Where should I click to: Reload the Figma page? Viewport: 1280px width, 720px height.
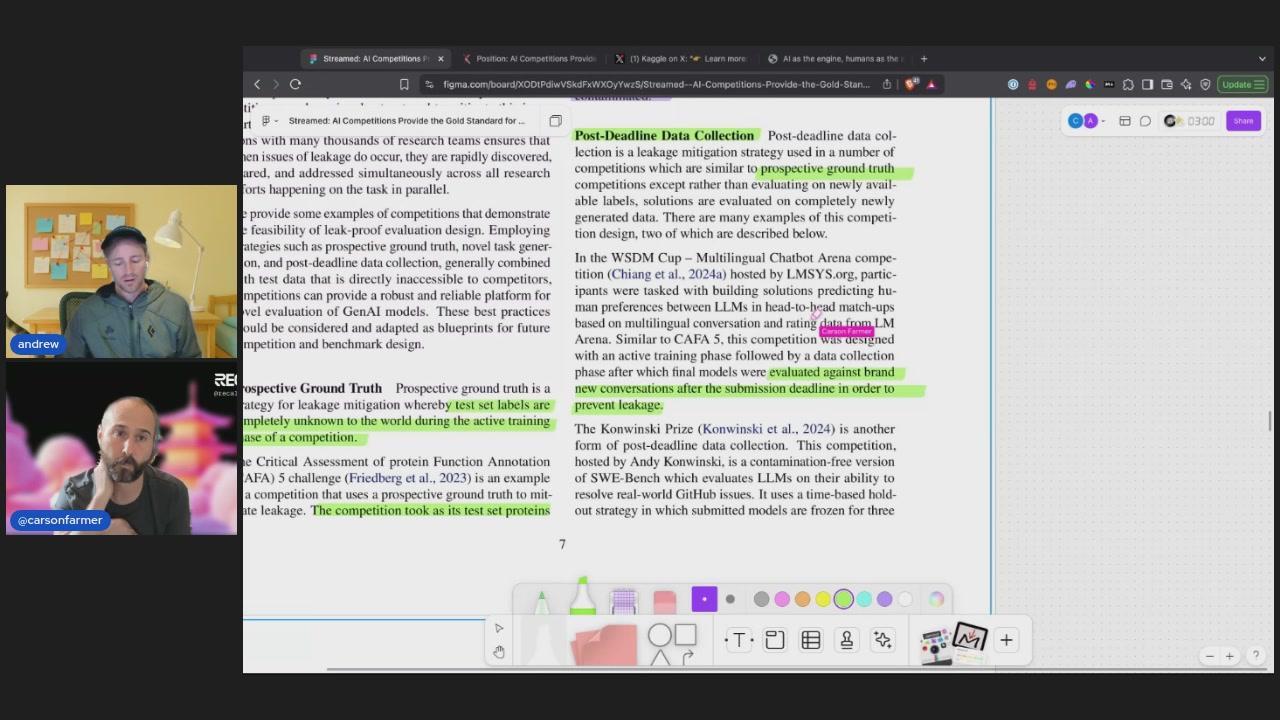[296, 84]
